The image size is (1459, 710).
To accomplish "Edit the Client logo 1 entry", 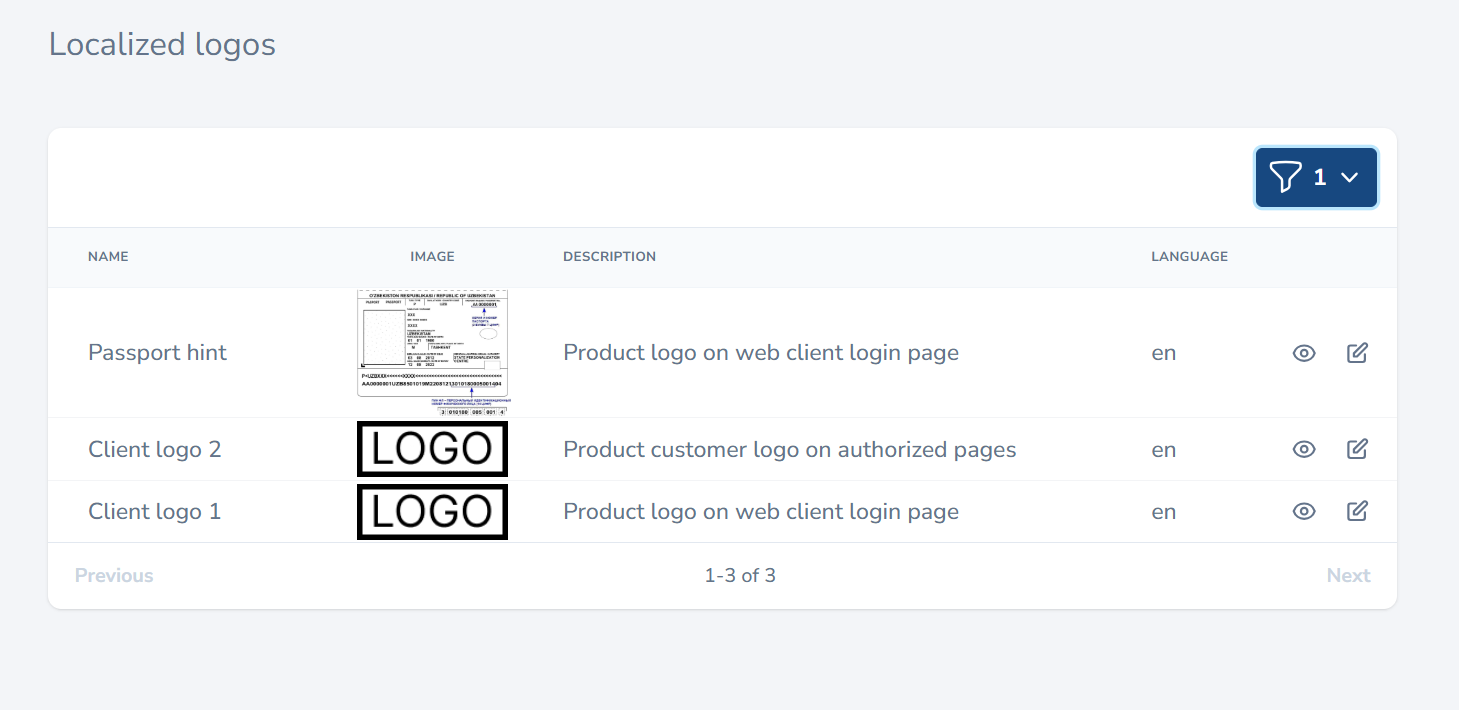I will click(x=1357, y=512).
